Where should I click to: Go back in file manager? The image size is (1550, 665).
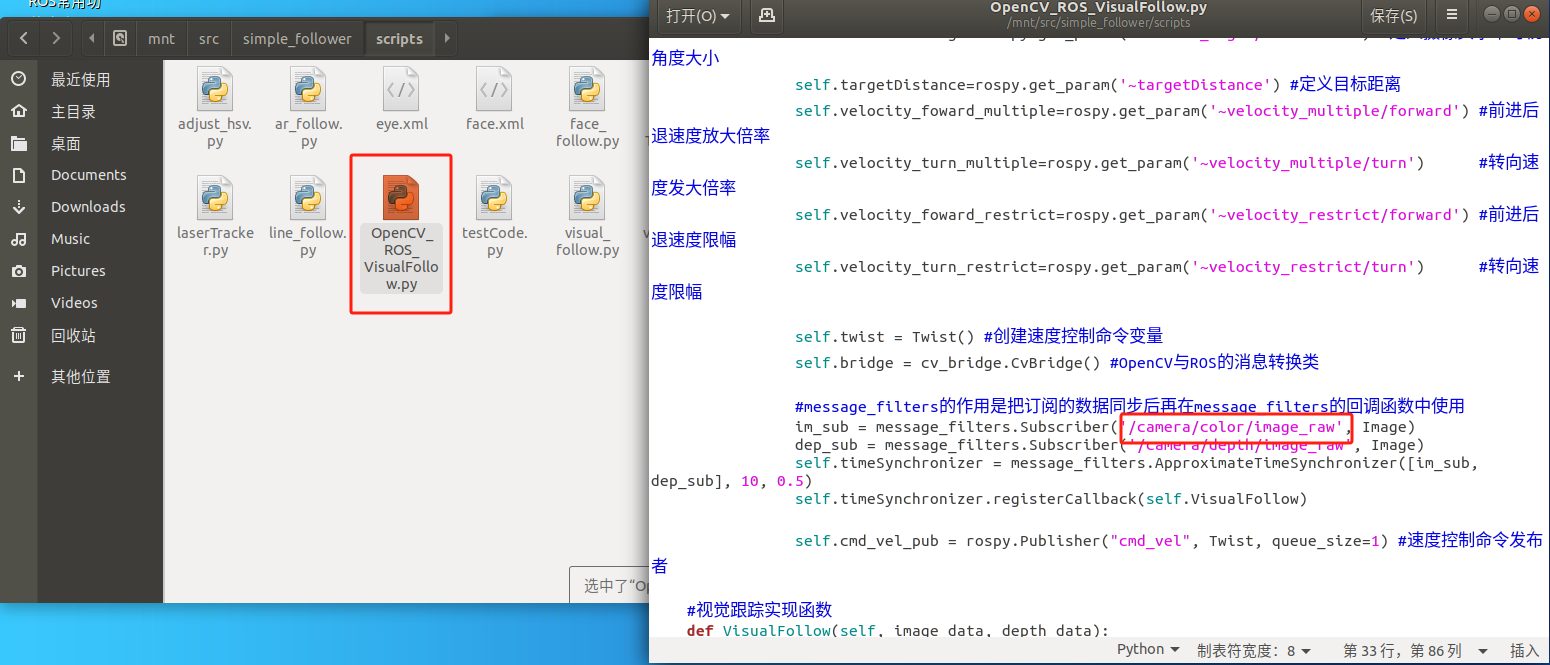[24, 39]
